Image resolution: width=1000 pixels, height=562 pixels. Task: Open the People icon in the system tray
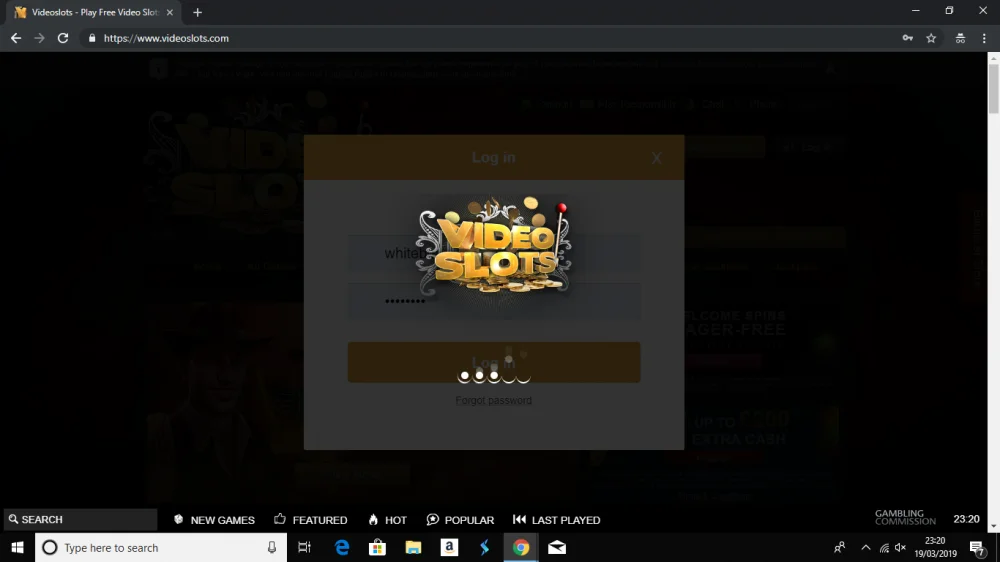(x=839, y=547)
